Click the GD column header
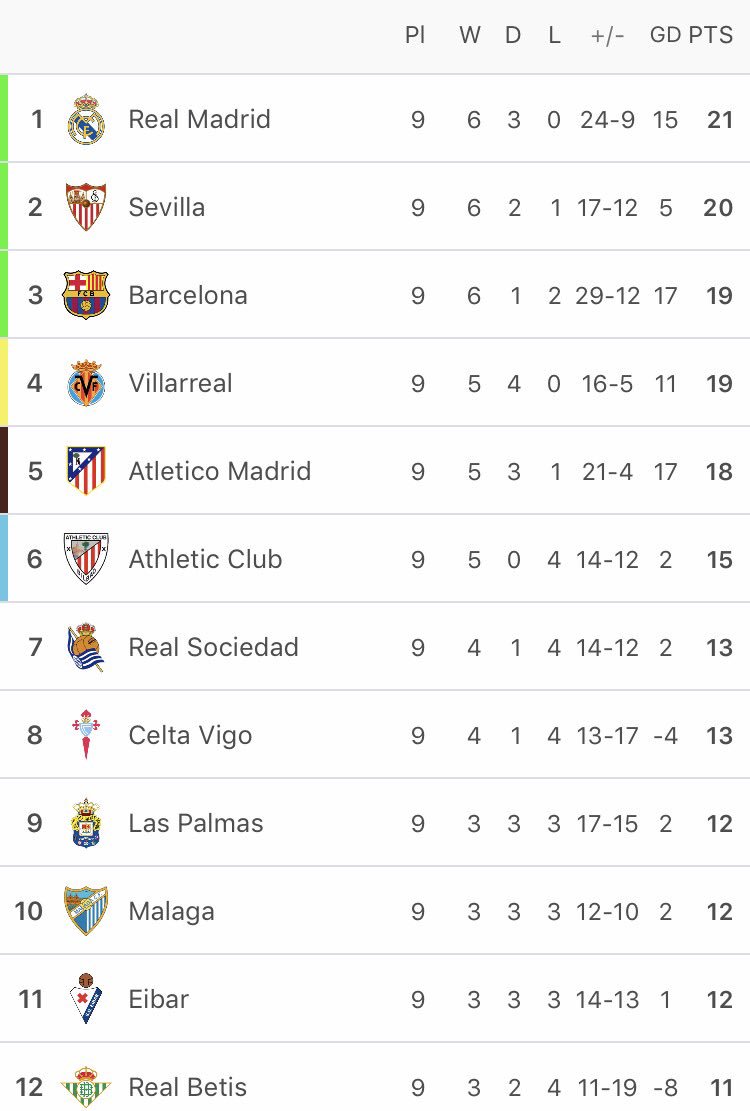Screen dimensions: 750x1111 665,36
